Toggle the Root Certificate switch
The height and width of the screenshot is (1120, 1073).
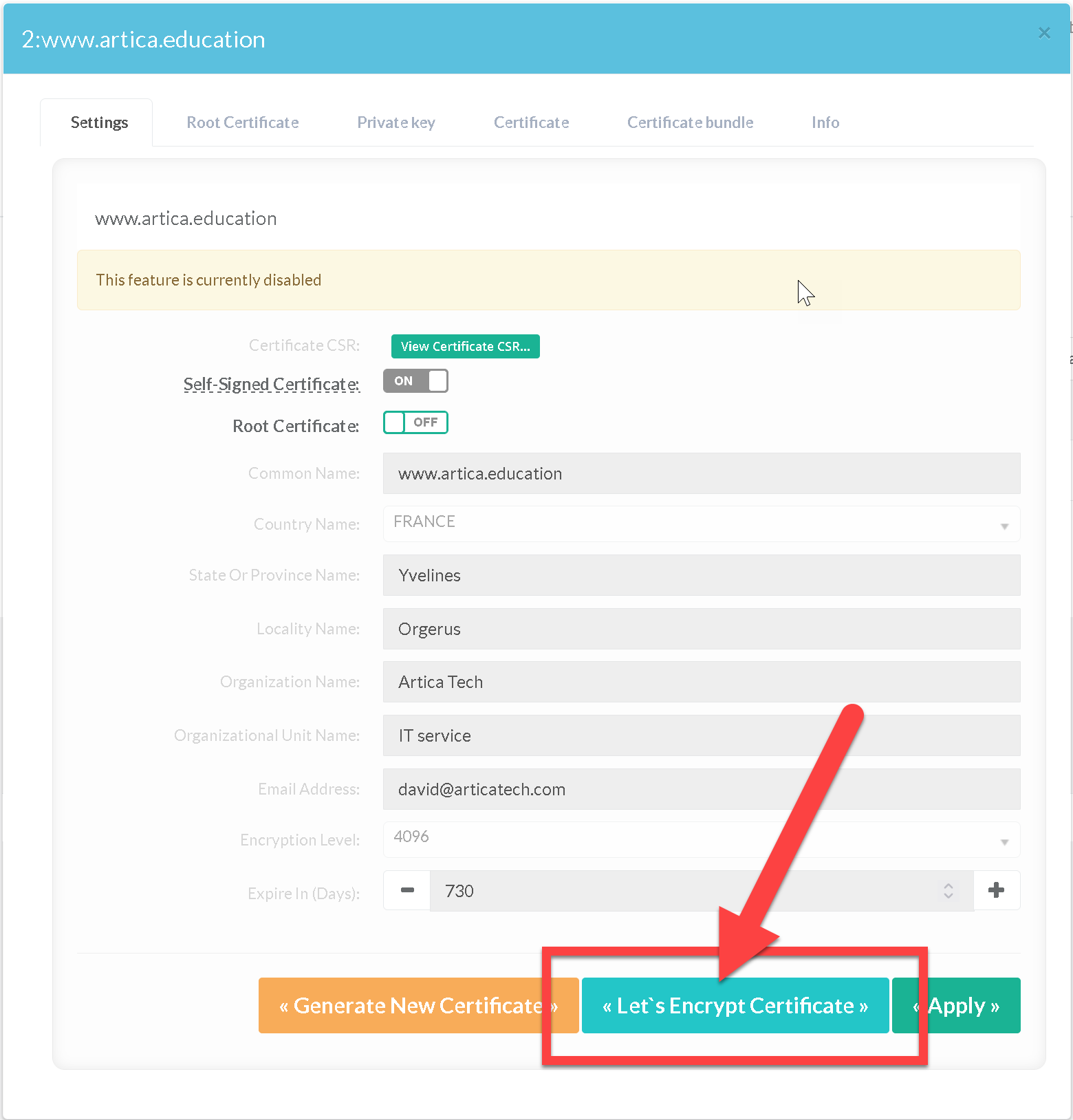click(415, 423)
